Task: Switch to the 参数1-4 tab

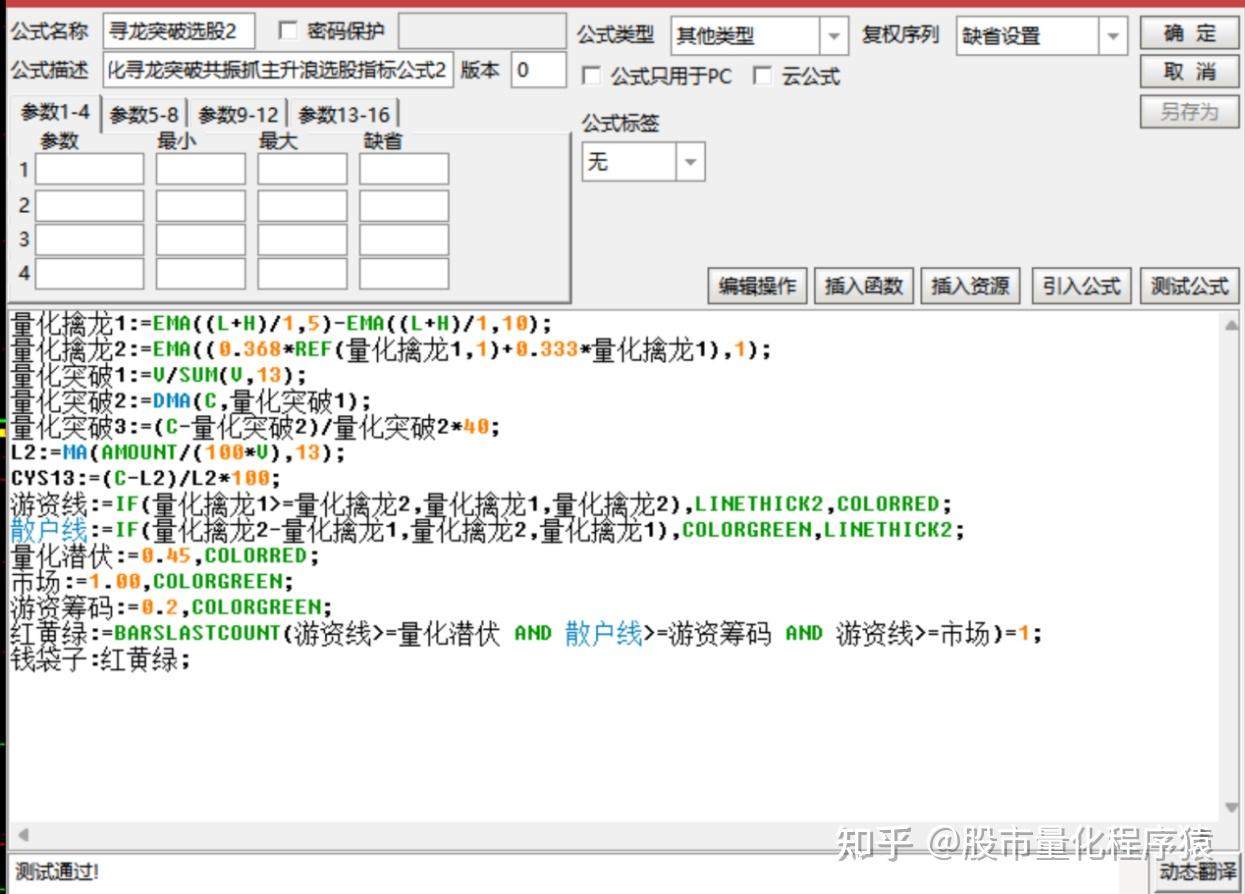Action: click(55, 112)
